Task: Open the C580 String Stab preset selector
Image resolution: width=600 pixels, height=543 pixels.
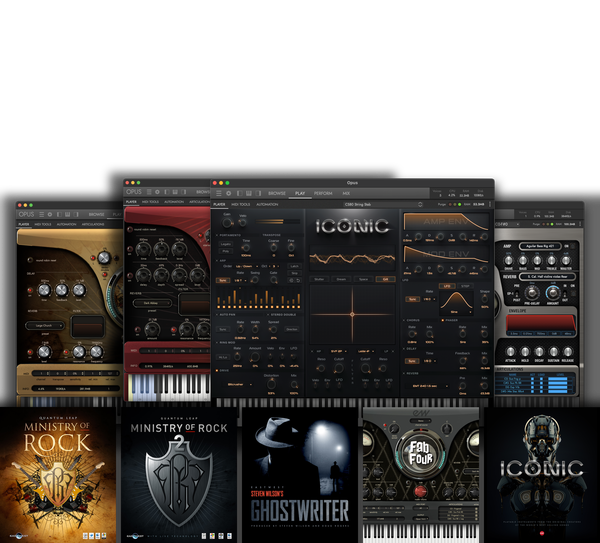Action: [383, 204]
